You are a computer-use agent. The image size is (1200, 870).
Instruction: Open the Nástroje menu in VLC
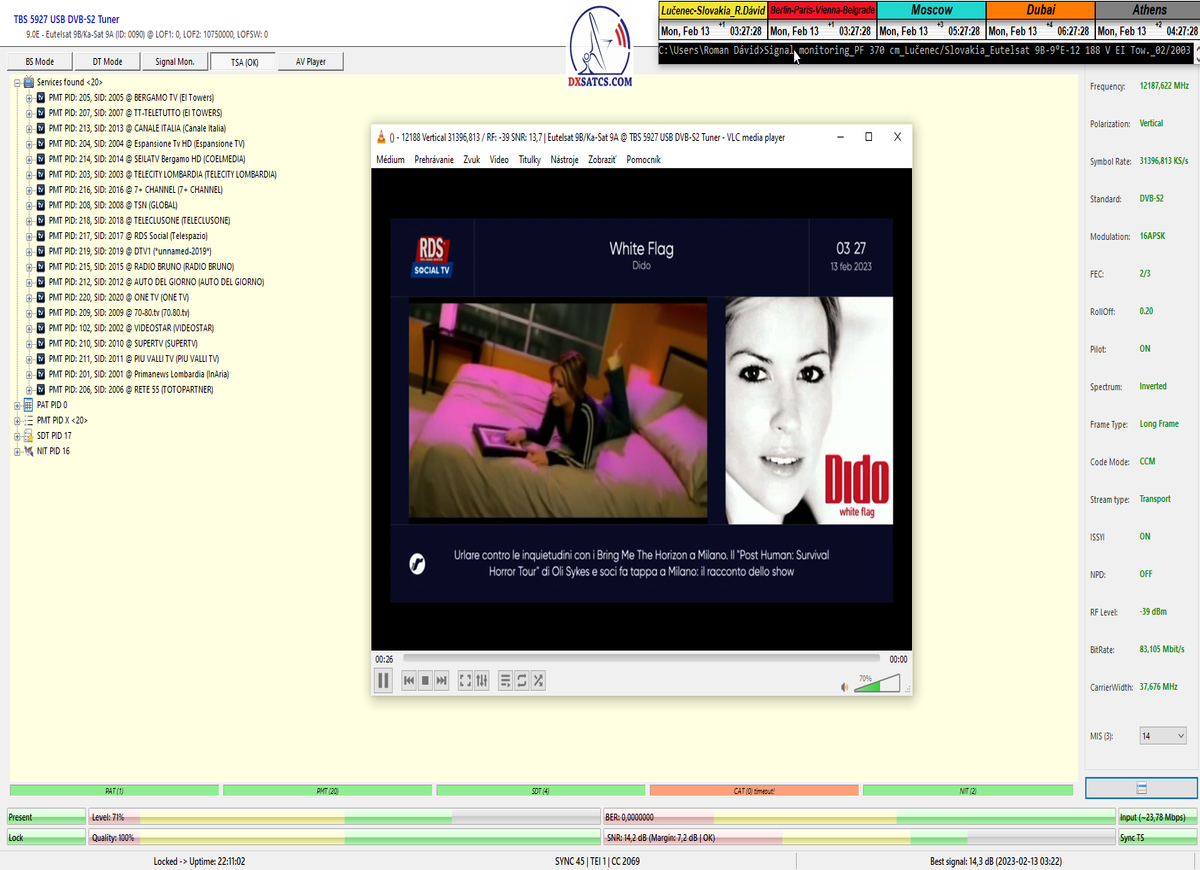(x=564, y=159)
